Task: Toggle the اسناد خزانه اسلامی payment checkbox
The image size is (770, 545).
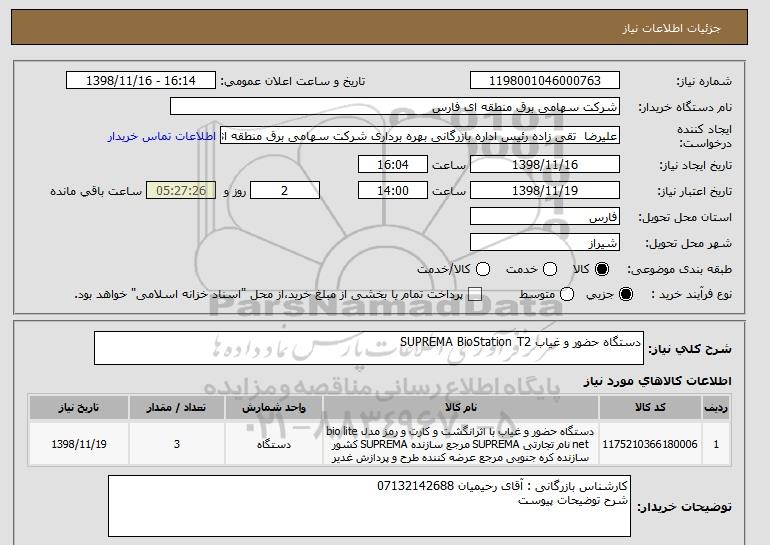Action: tap(475, 295)
